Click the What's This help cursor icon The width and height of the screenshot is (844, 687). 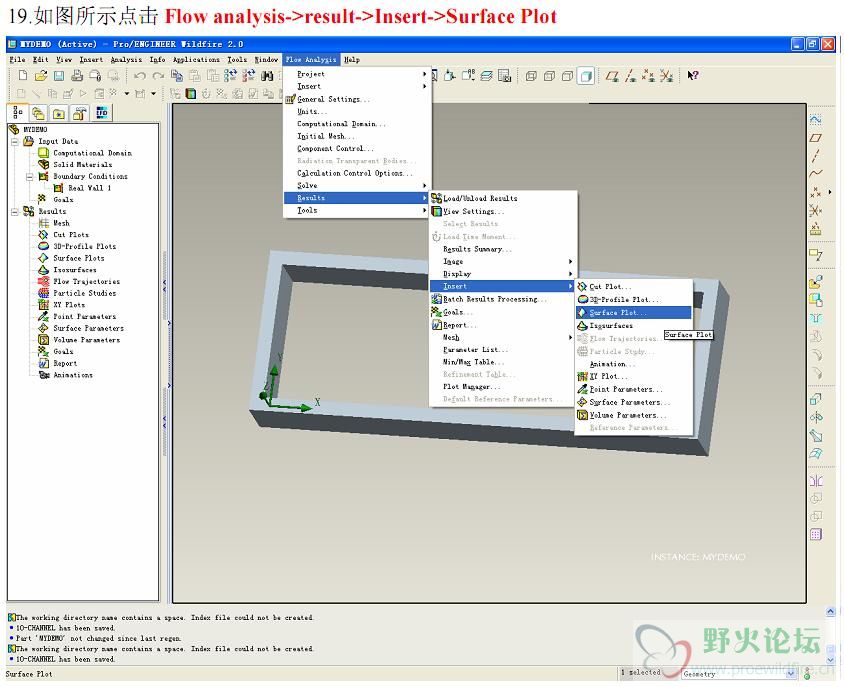click(693, 75)
